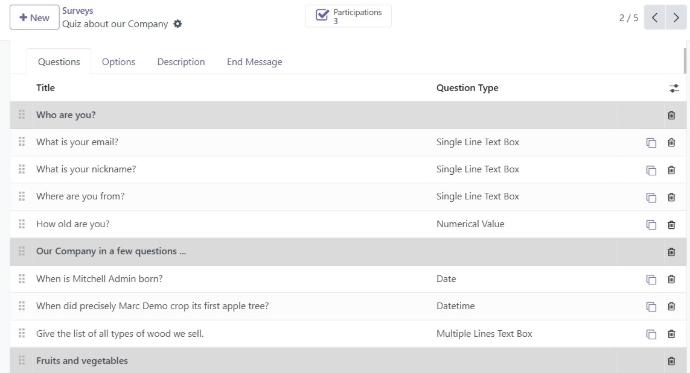Viewport: 690px width, 373px height.
Task: Select the 'Fruits and vegetables' section title
Action: 82,361
